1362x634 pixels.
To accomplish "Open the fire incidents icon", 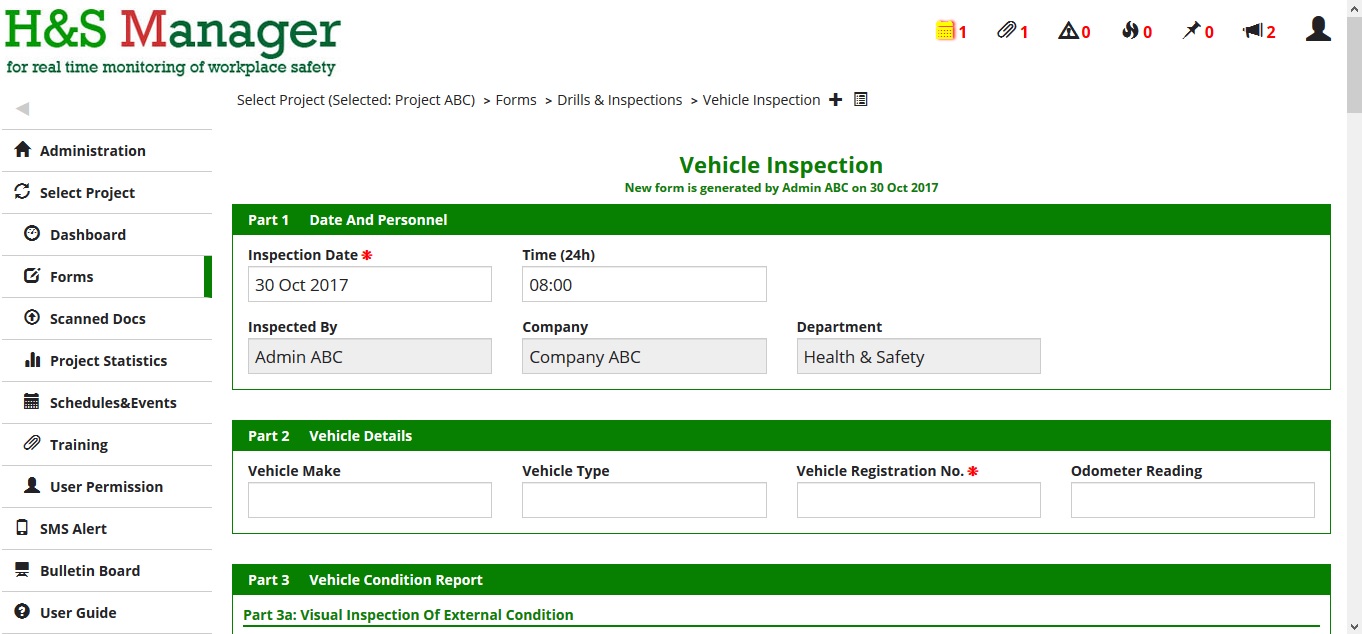I will [x=1130, y=31].
